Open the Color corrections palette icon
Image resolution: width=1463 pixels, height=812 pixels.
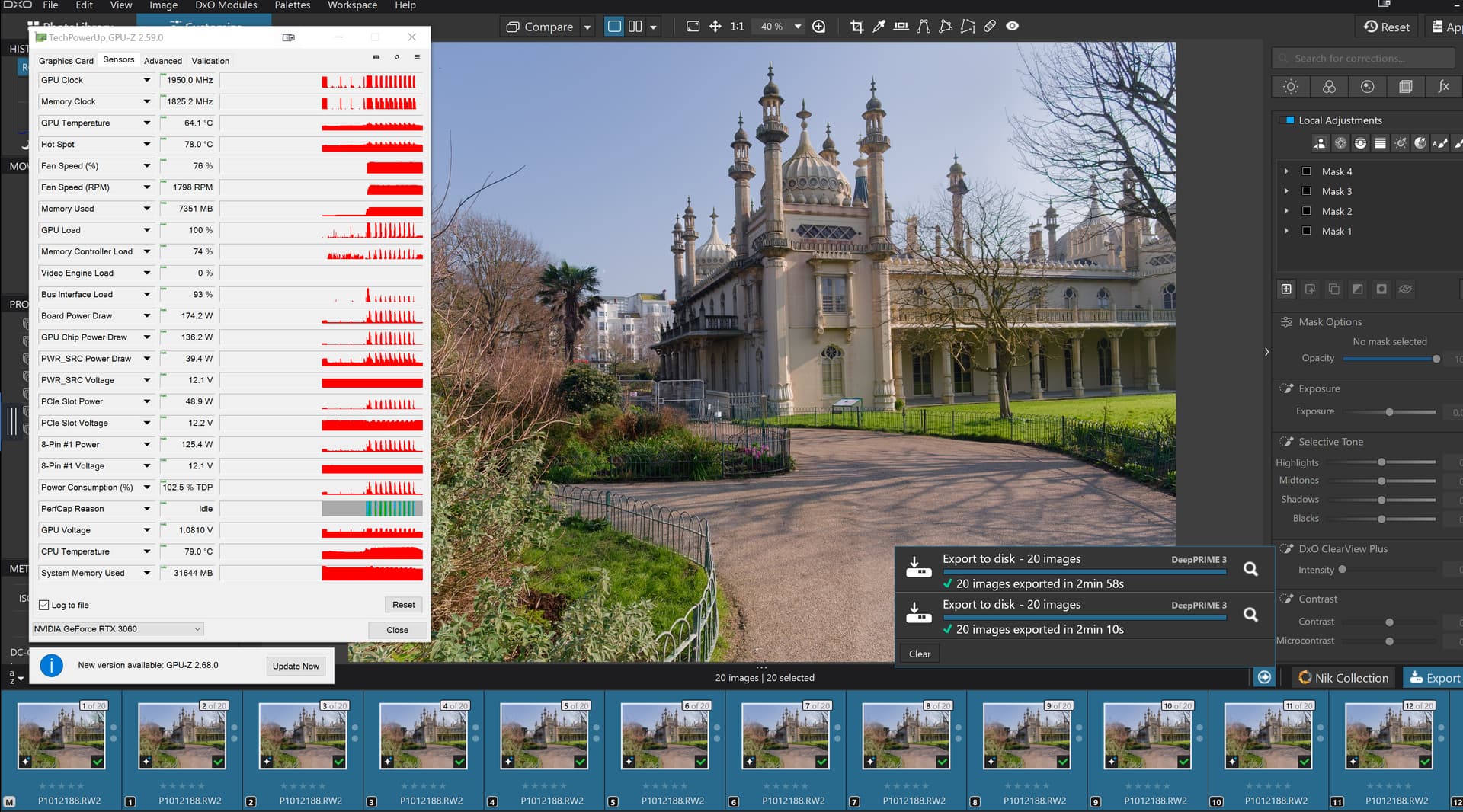[1329, 87]
